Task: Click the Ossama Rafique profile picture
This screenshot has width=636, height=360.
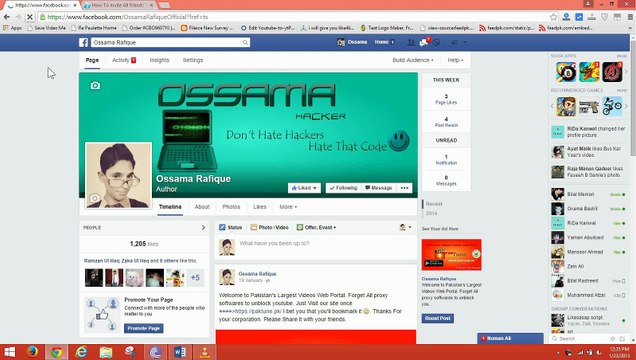Action: click(x=118, y=175)
